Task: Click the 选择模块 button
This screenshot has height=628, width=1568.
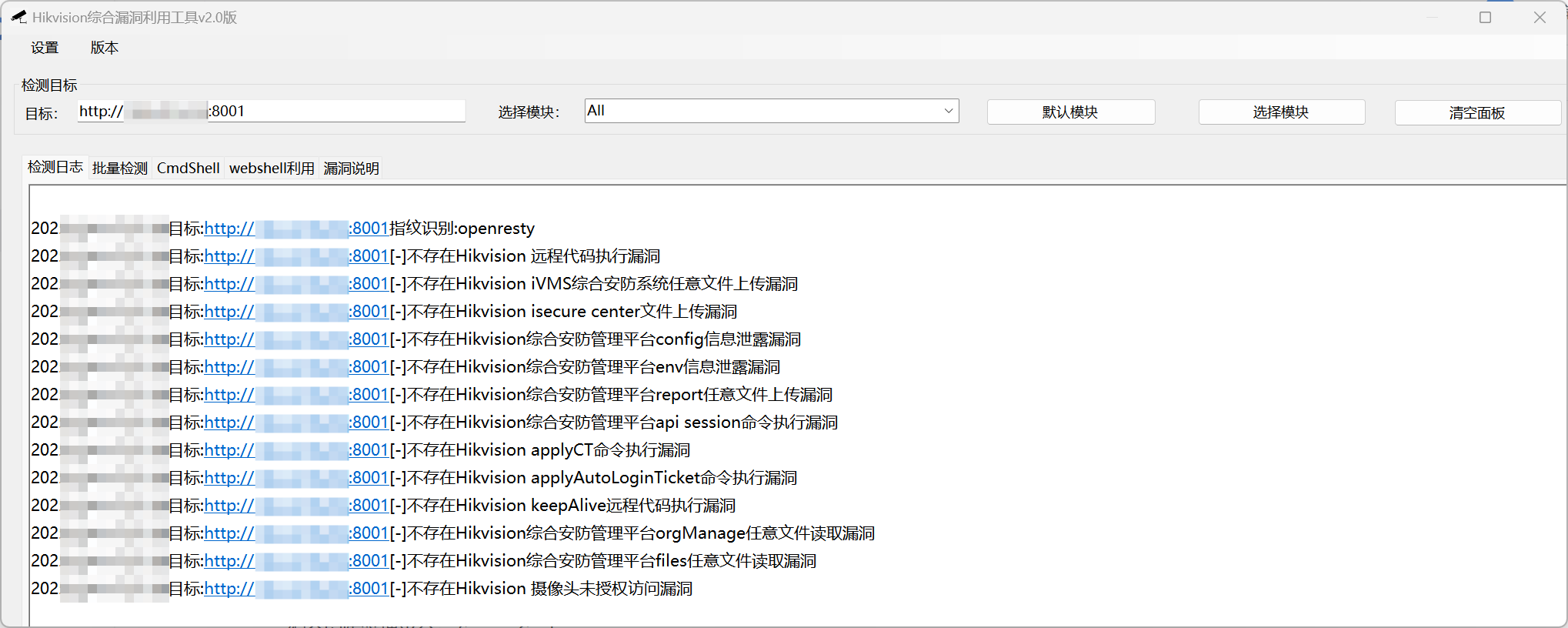Action: click(x=1281, y=112)
